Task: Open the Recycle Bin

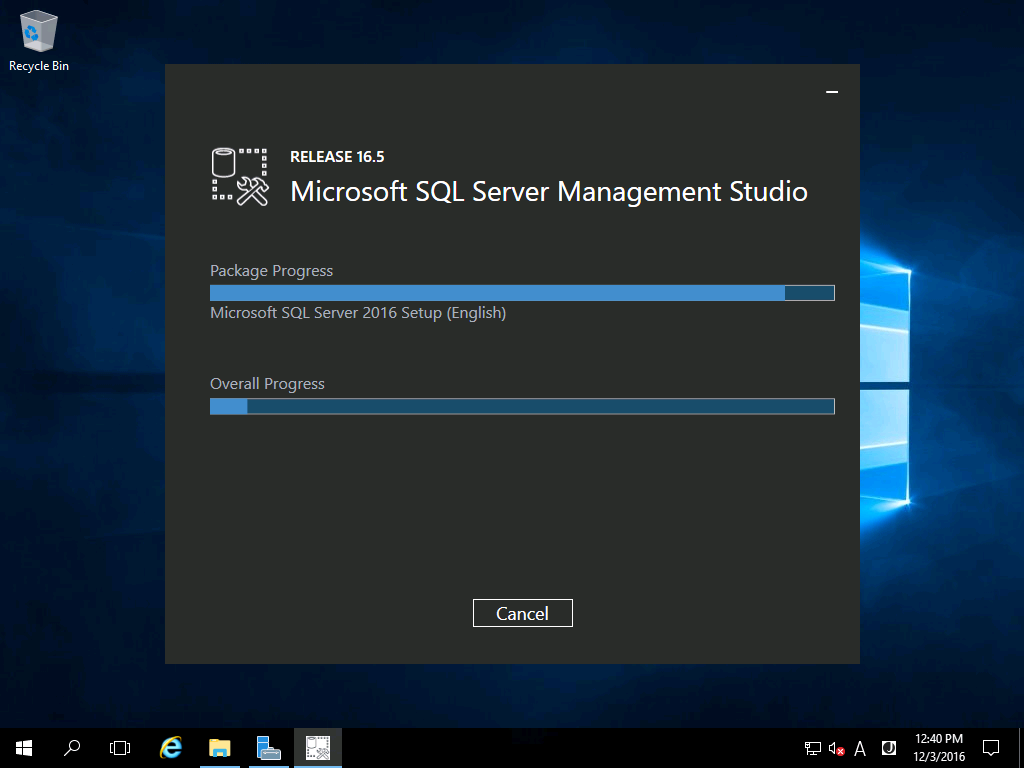Action: click(37, 30)
